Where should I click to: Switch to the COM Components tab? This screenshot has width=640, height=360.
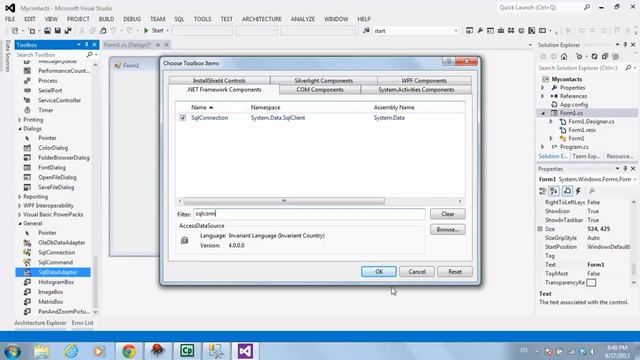click(320, 90)
